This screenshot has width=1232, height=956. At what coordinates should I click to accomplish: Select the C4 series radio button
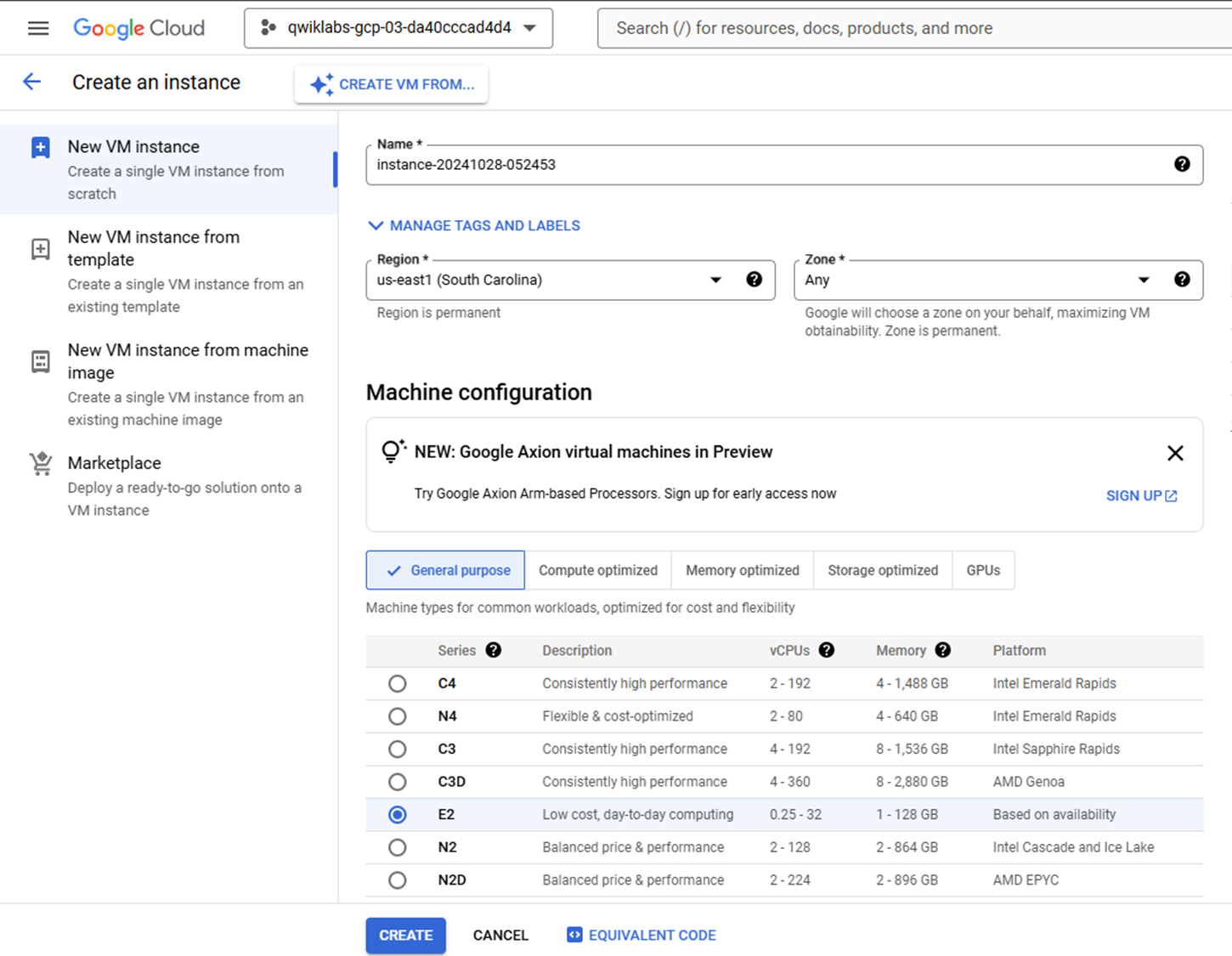(x=397, y=683)
